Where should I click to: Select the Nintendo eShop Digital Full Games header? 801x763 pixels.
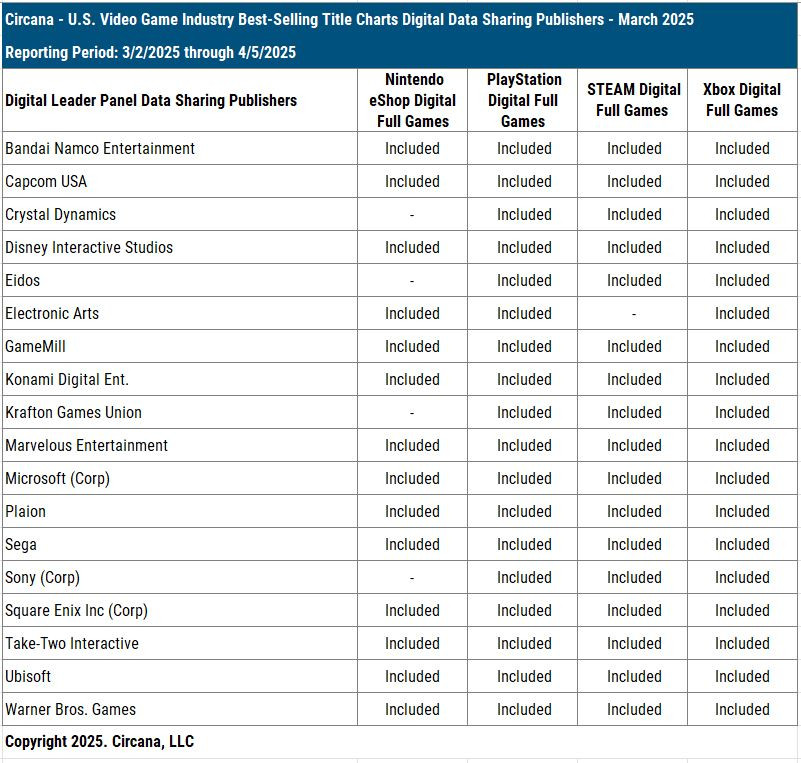tap(412, 100)
